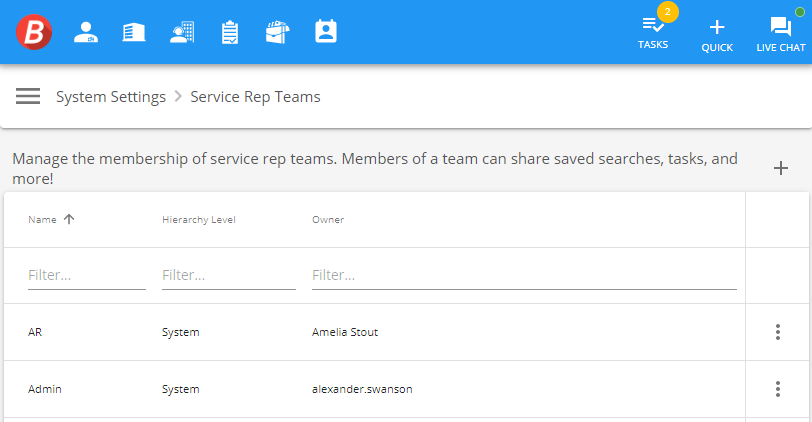Viewport: 812px width, 422px height.
Task: Start a Live Chat session
Action: click(x=780, y=33)
